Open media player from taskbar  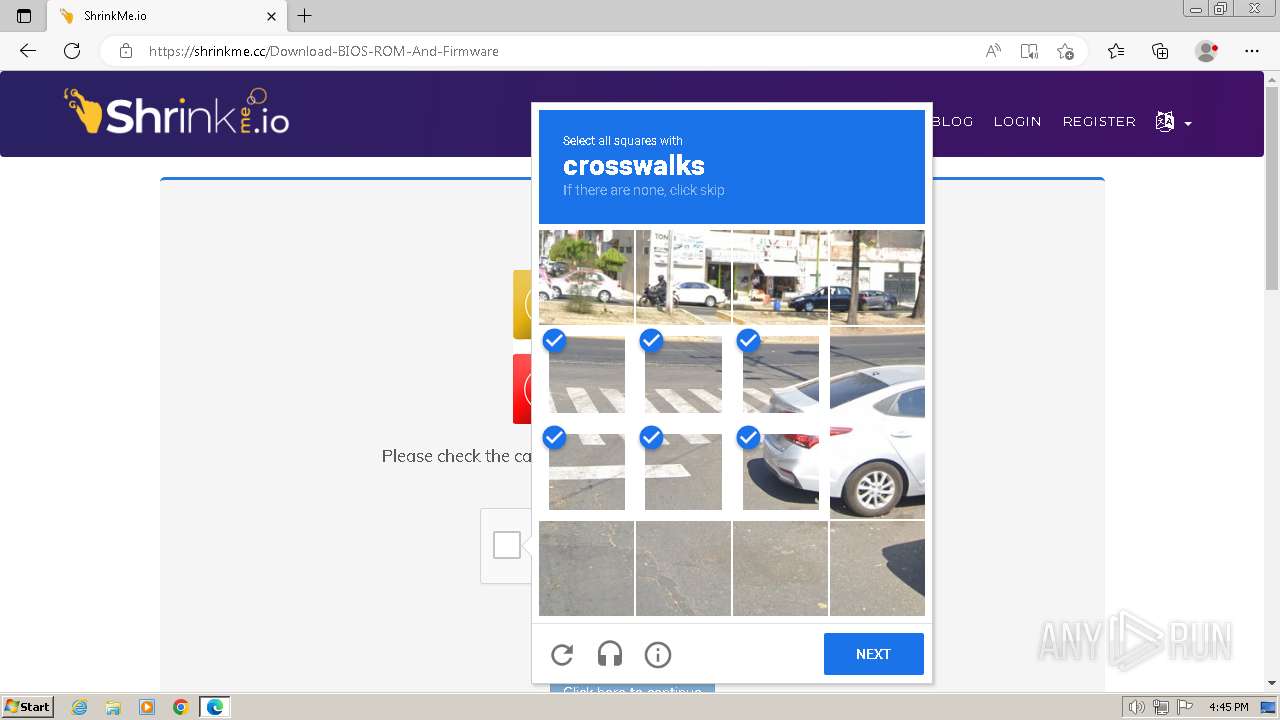pyautogui.click(x=147, y=707)
